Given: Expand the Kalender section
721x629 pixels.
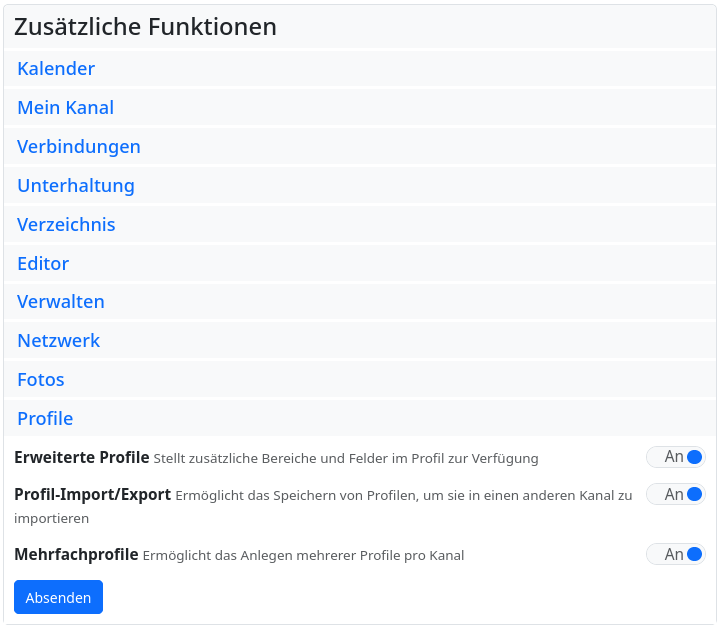Looking at the screenshot, I should point(56,69).
